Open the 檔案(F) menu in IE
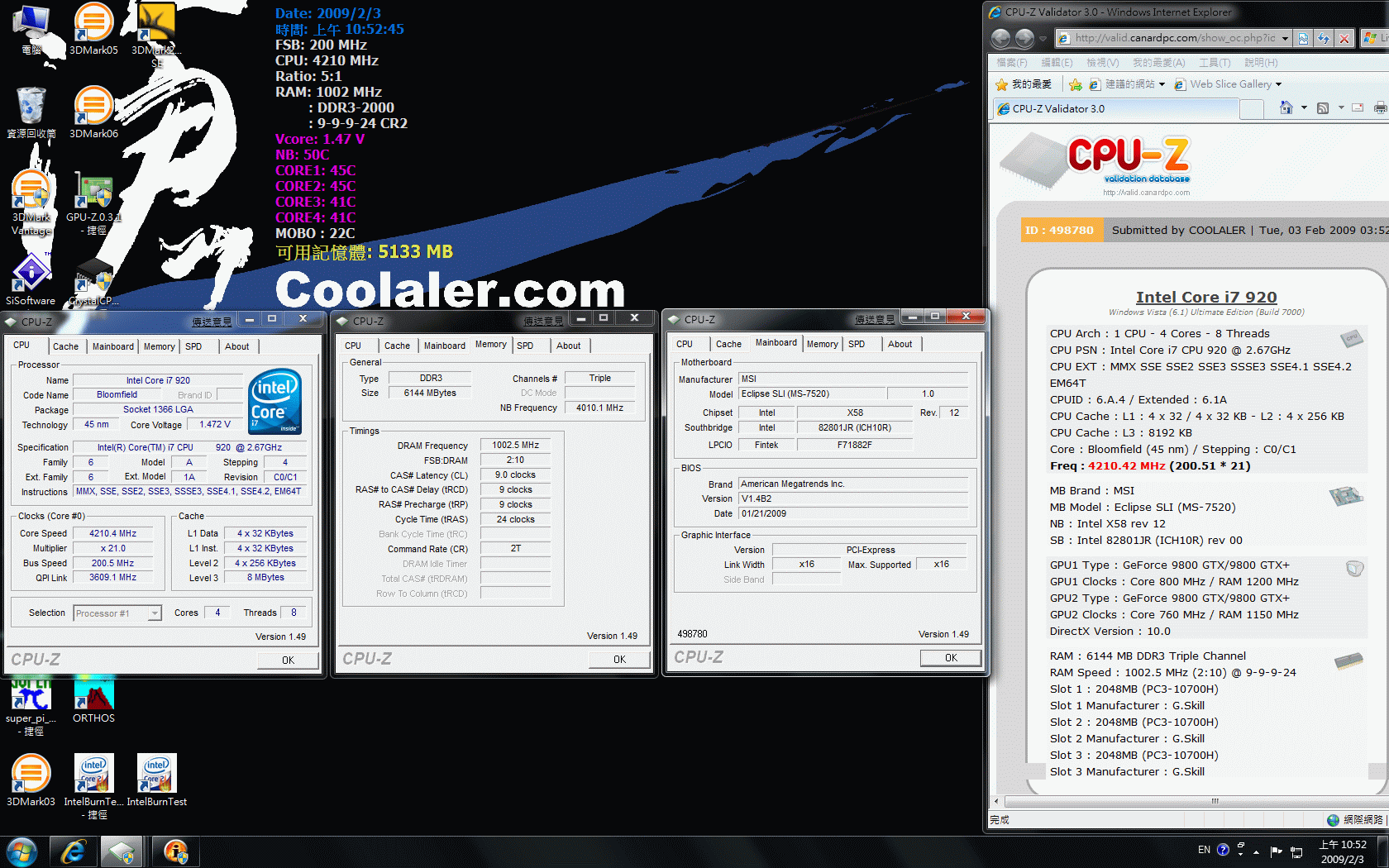 1011,63
